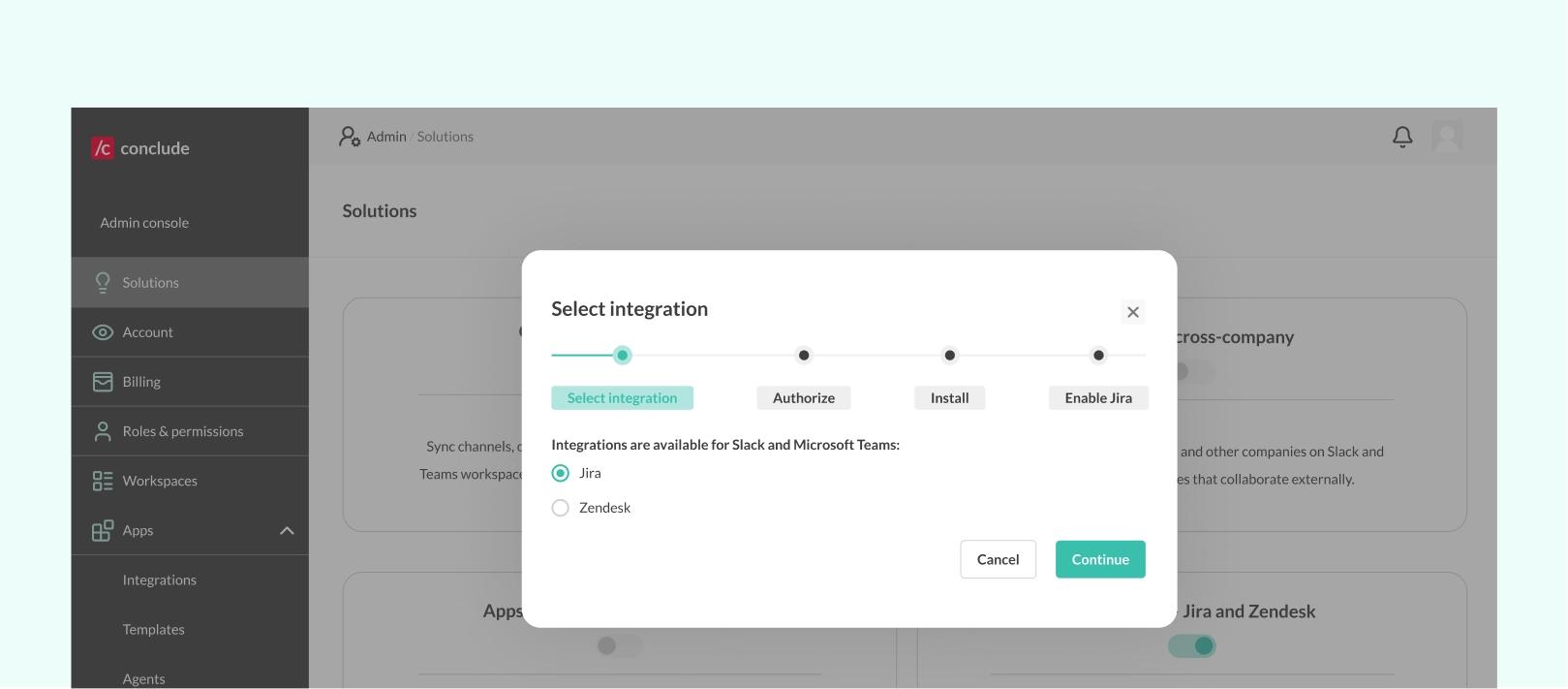Image resolution: width=1568 pixels, height=689 pixels.
Task: Select the Zendesk radio button
Action: (560, 508)
